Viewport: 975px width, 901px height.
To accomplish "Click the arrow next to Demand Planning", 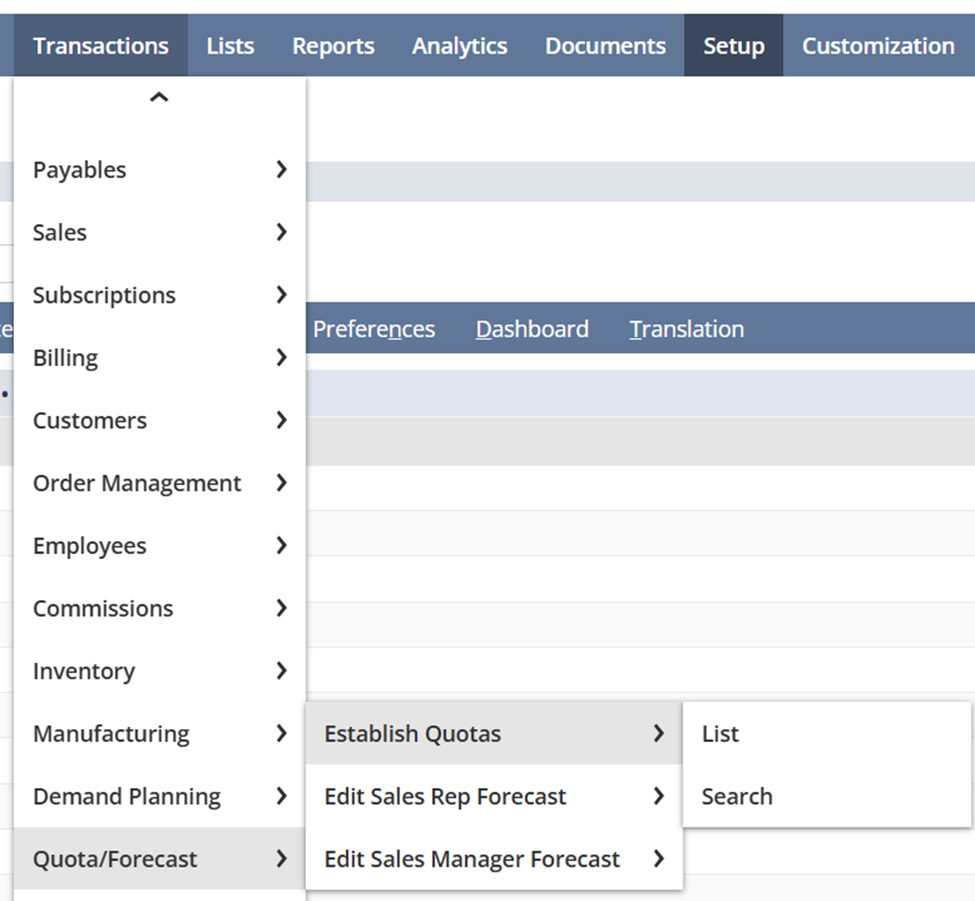I will point(281,796).
